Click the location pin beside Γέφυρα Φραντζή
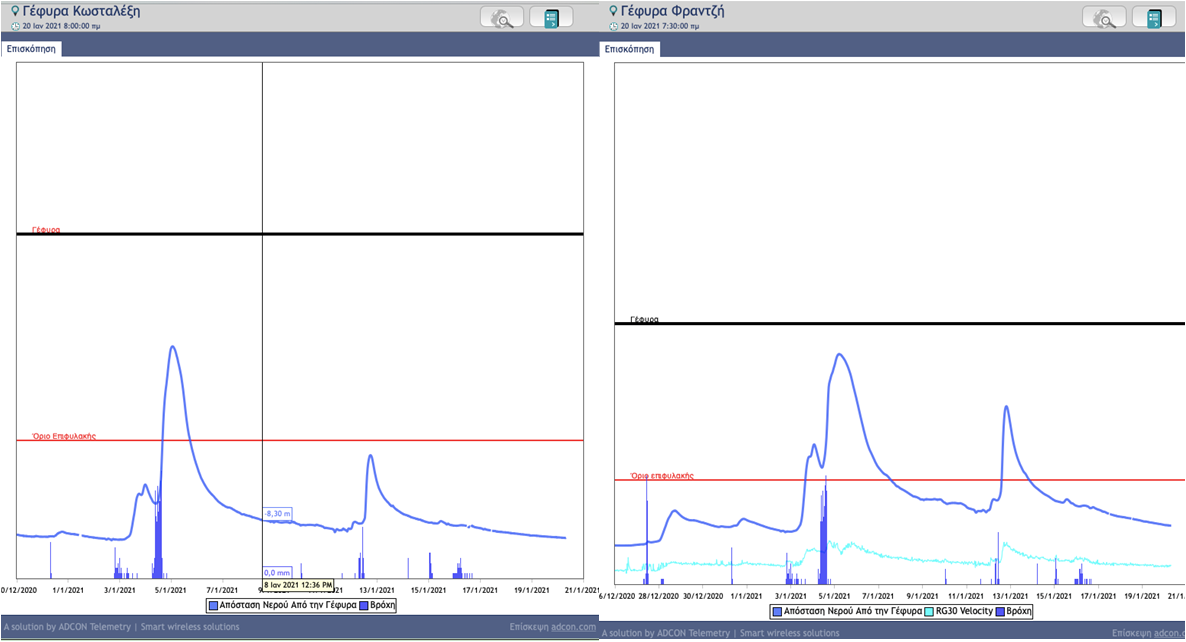 [x=613, y=11]
